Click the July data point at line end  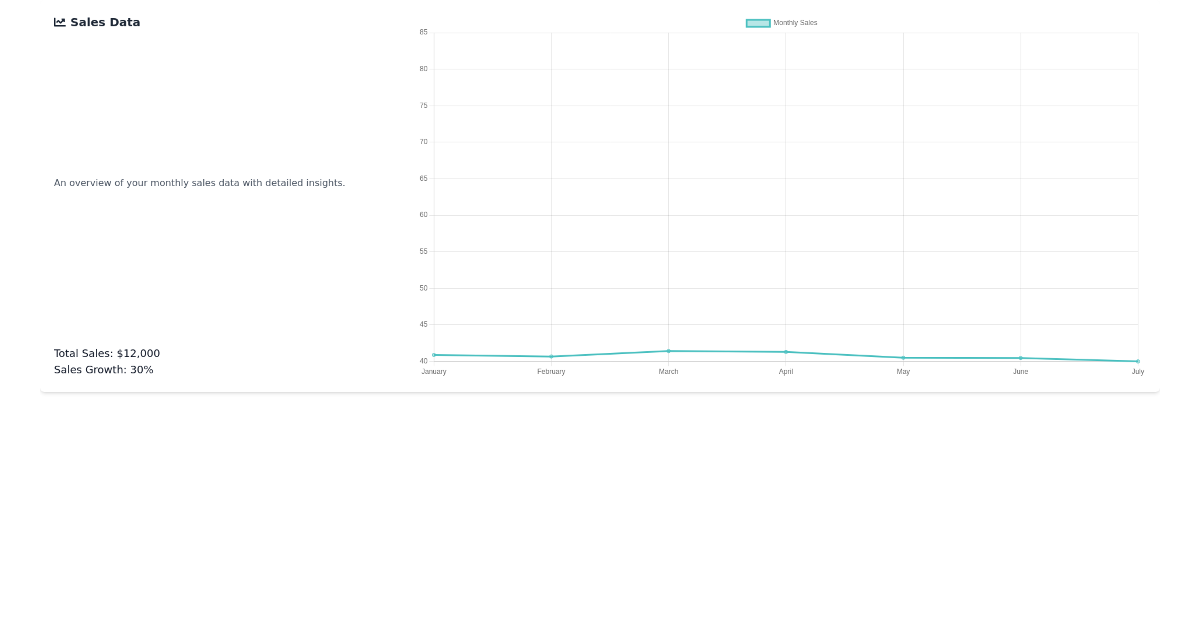(1137, 361)
